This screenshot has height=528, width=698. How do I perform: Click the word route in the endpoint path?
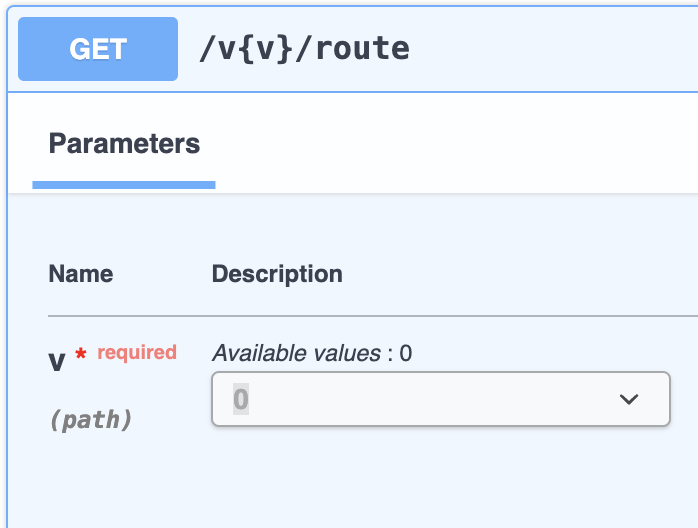tap(363, 49)
